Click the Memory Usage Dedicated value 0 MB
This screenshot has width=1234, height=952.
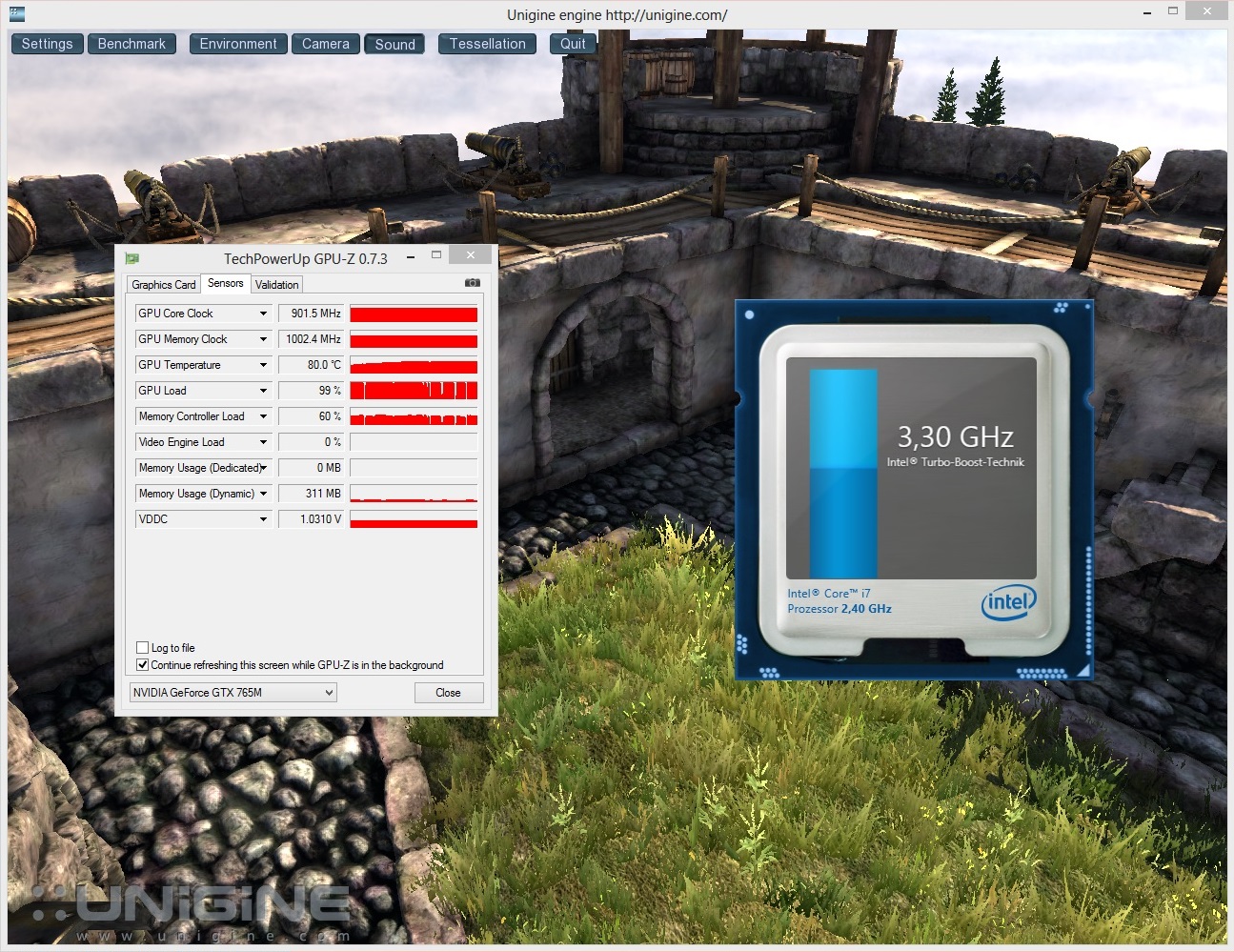click(311, 468)
